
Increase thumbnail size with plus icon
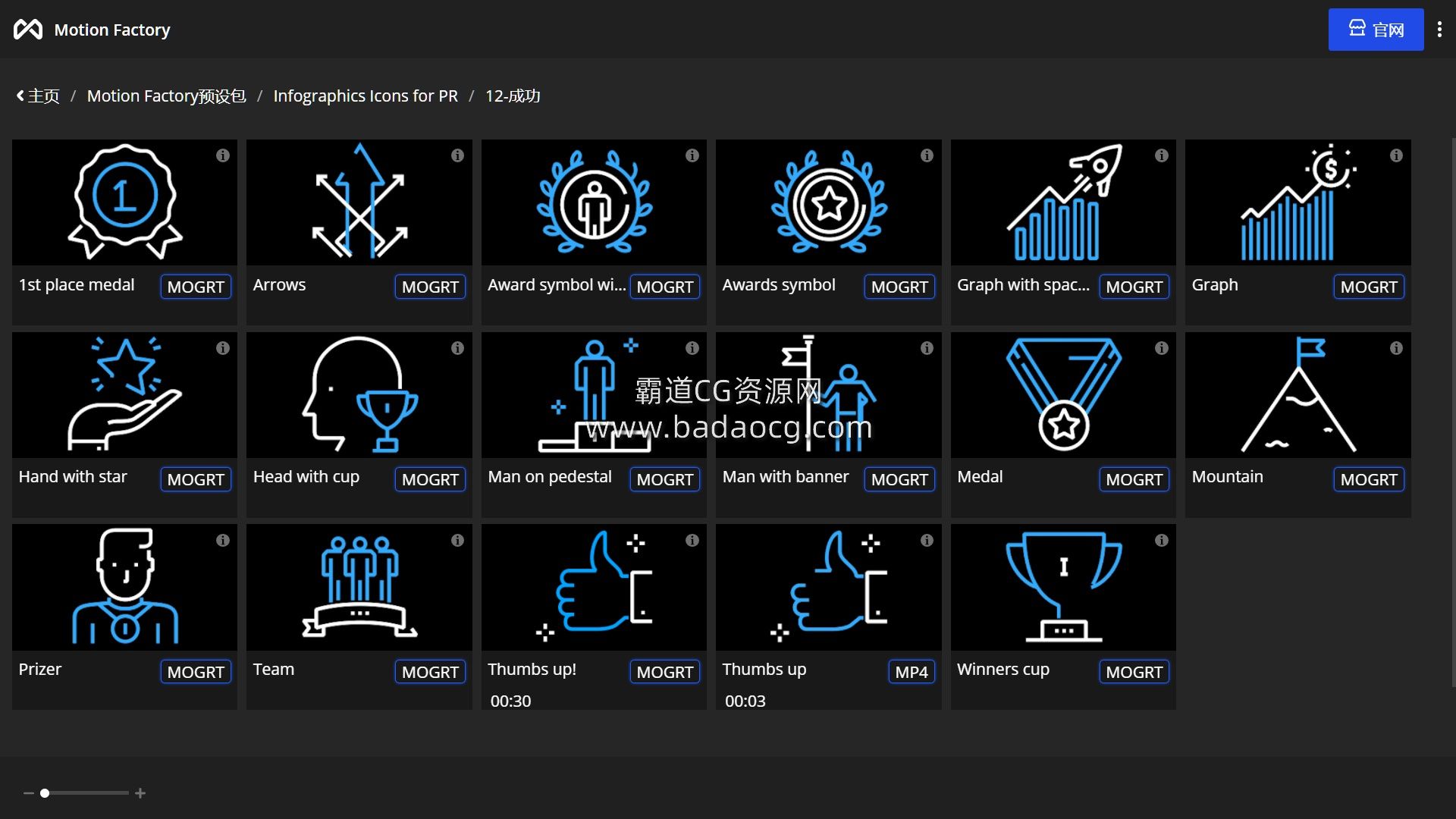[x=140, y=793]
